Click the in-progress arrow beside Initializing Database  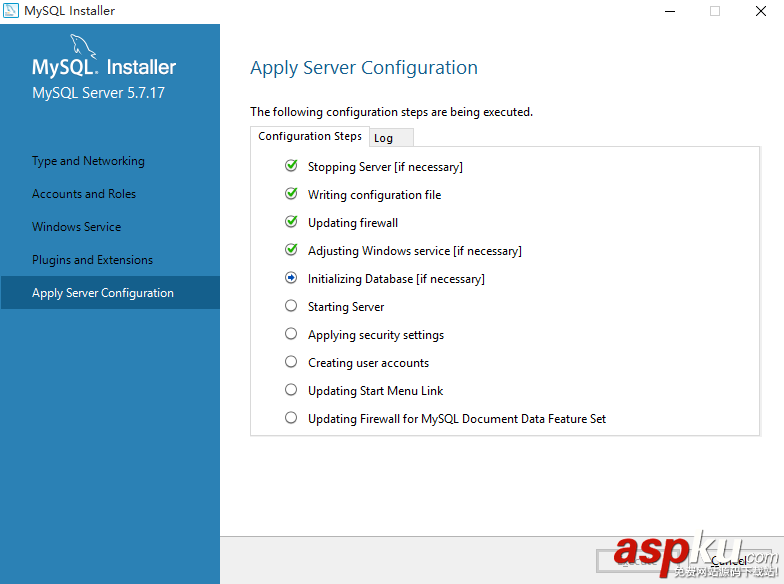pyautogui.click(x=291, y=278)
